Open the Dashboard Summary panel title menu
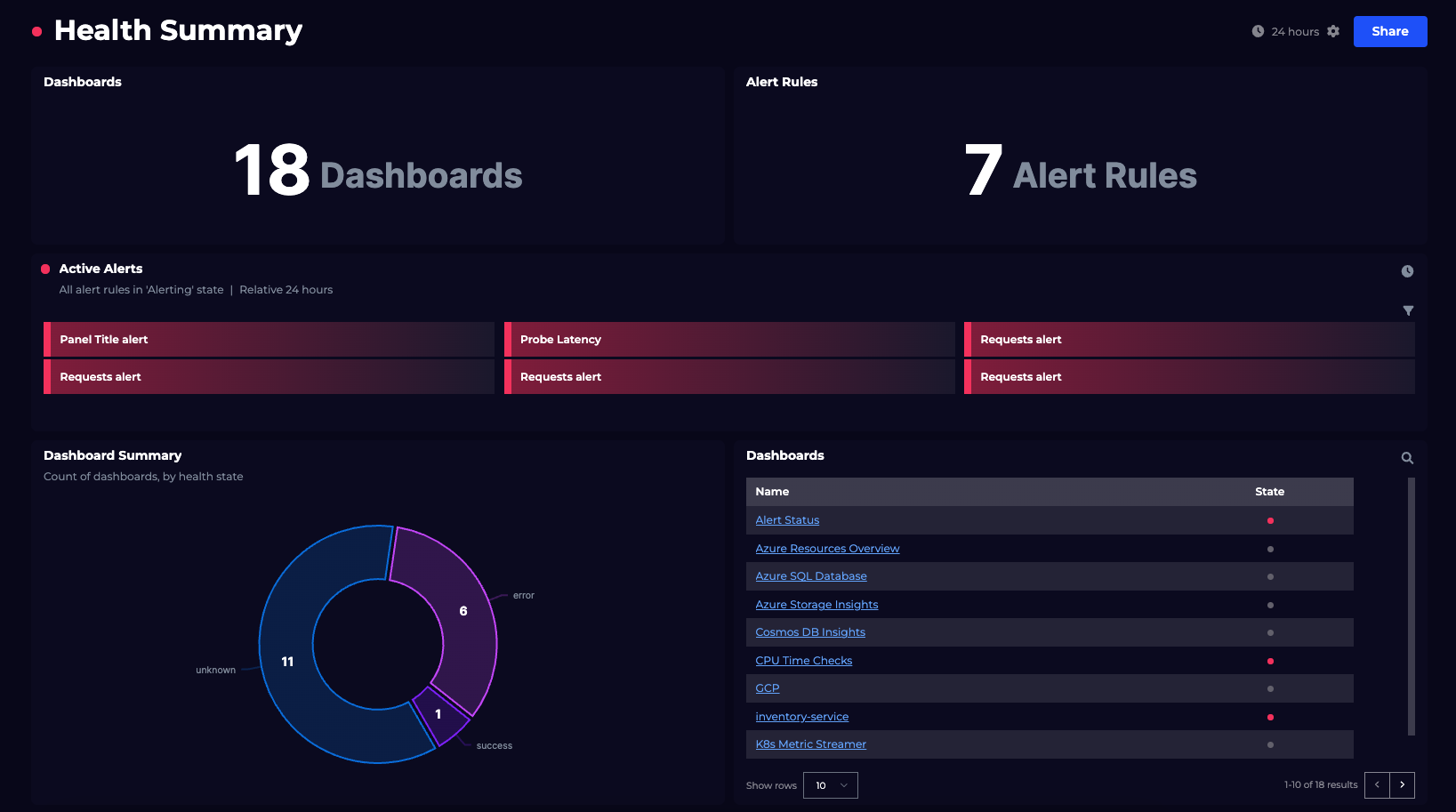The image size is (1456, 812). (112, 454)
